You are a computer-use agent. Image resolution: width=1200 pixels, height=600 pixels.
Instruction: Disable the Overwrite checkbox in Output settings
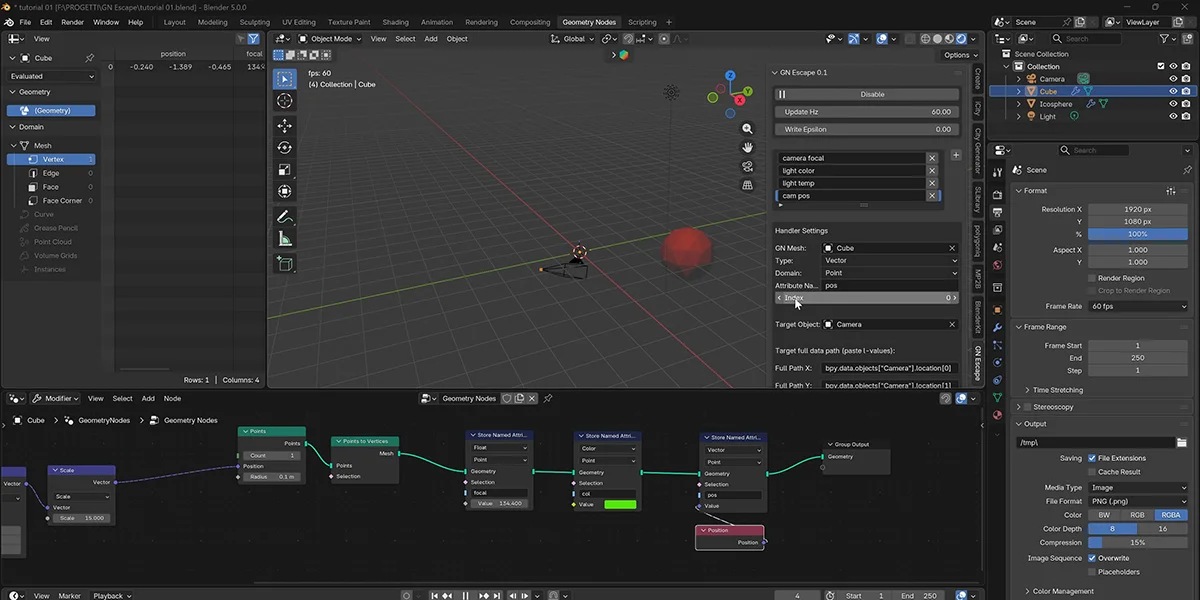coord(1092,558)
